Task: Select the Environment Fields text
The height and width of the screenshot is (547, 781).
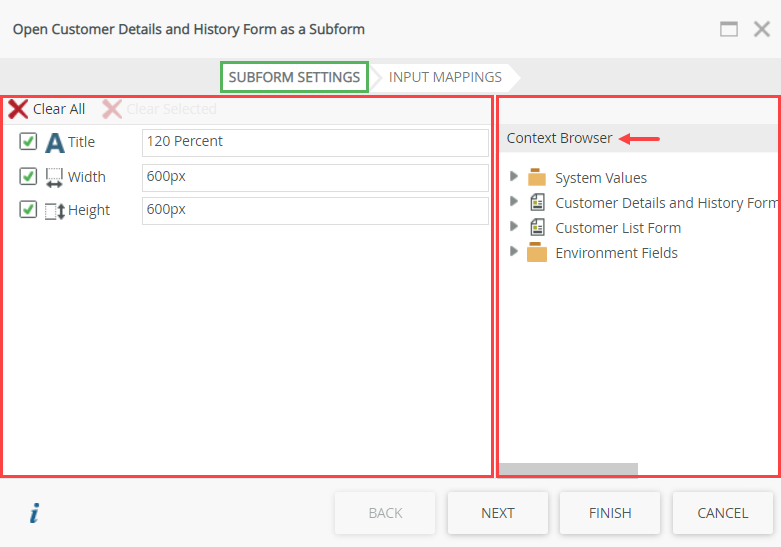Action: [x=616, y=253]
